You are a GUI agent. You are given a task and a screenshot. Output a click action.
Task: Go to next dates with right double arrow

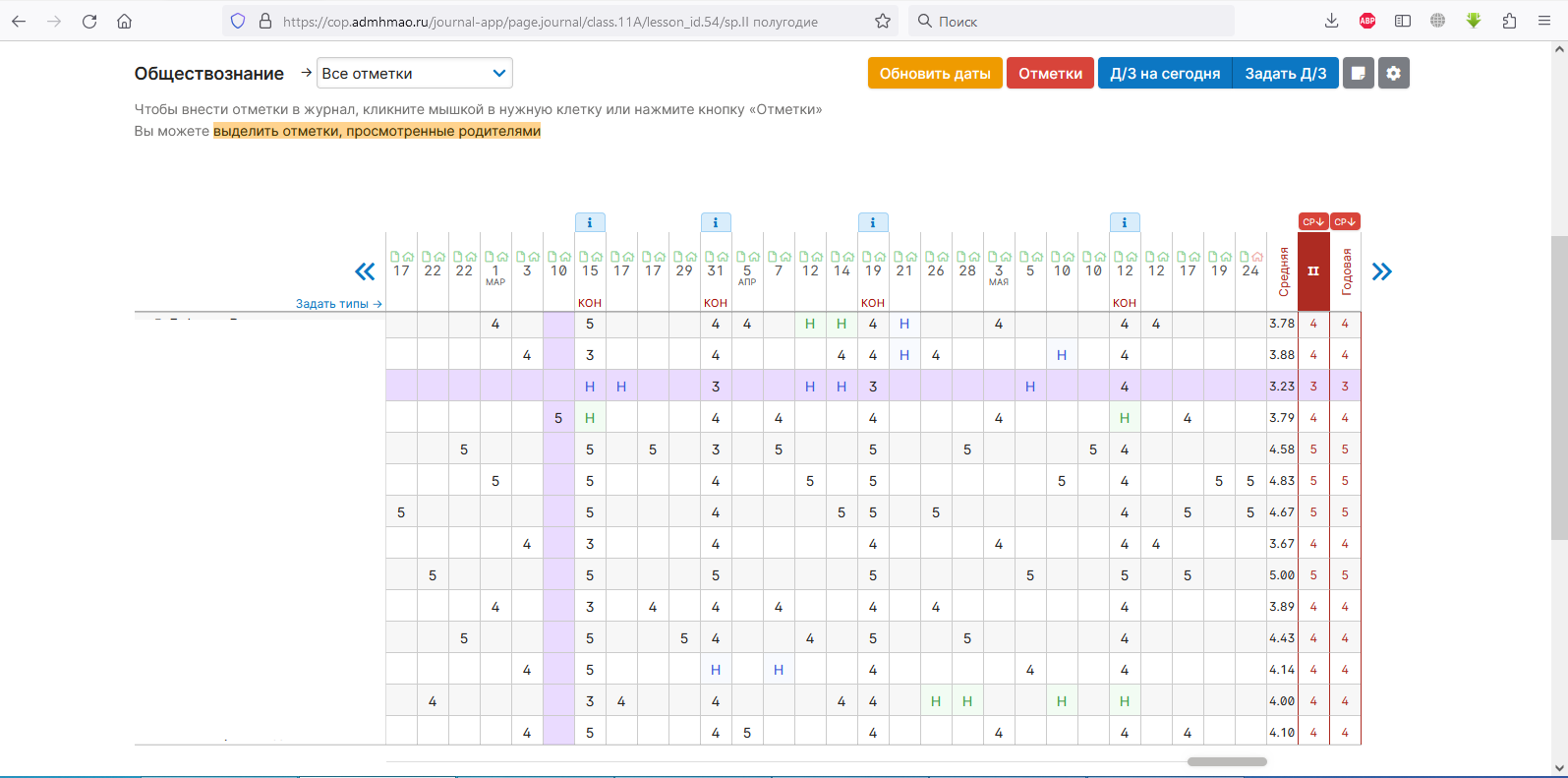coord(1381,271)
